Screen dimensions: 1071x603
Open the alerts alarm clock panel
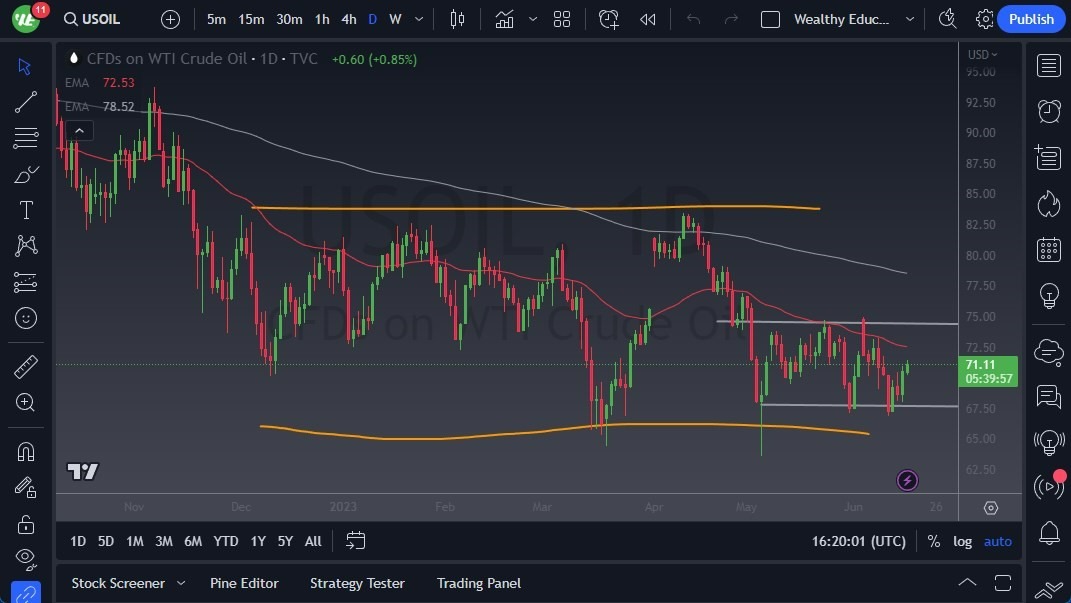1049,111
